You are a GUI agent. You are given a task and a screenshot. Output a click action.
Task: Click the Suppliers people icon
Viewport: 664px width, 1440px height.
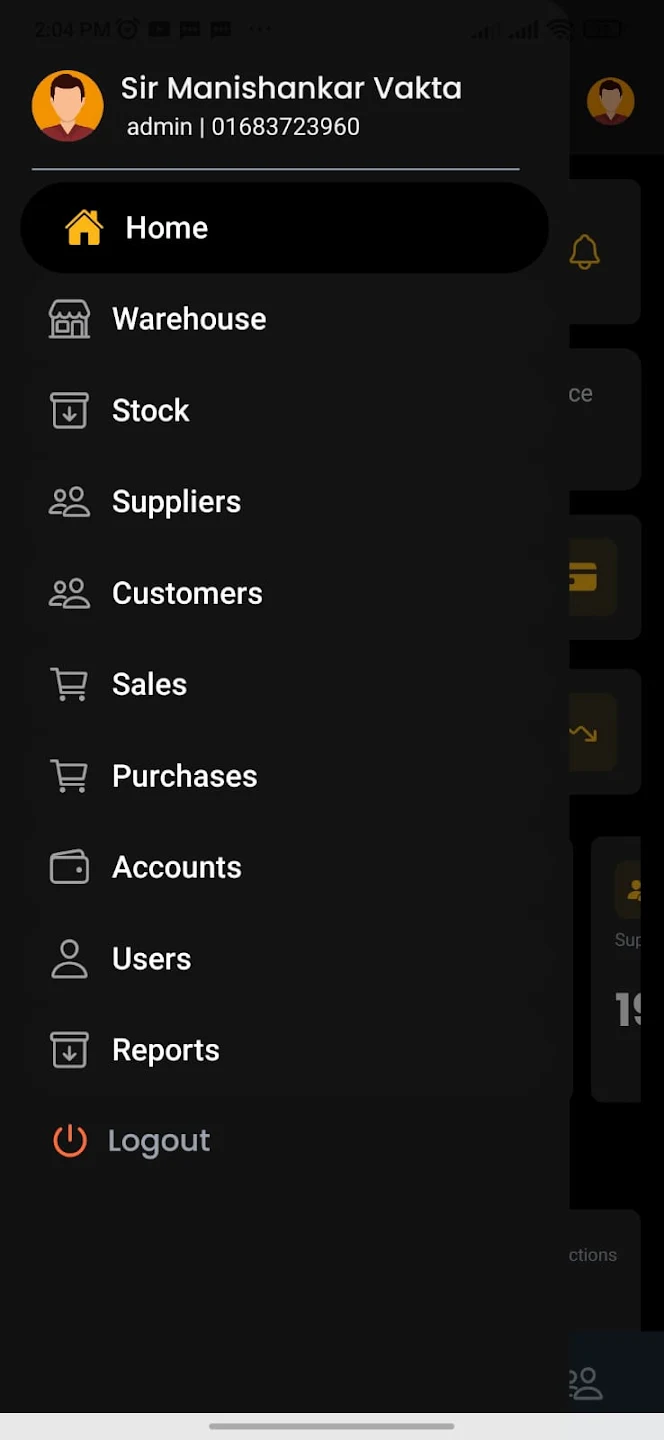(69, 502)
